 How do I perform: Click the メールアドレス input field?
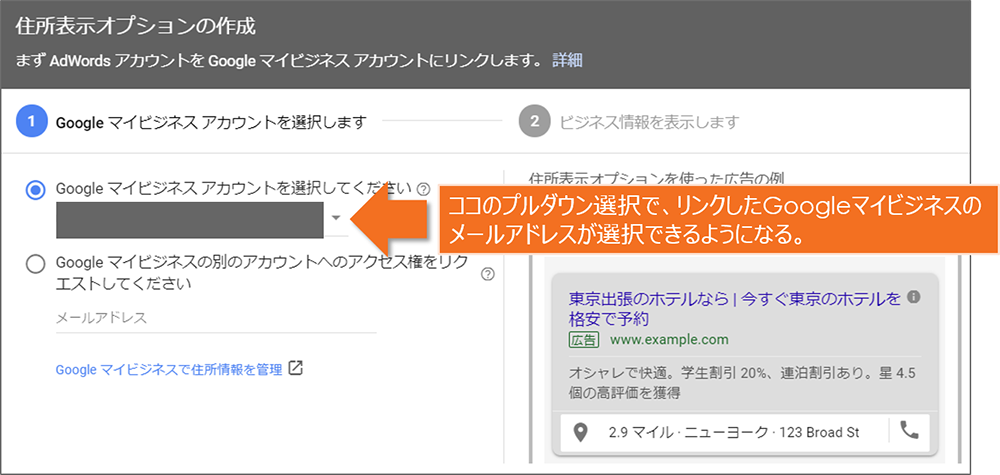coord(216,318)
